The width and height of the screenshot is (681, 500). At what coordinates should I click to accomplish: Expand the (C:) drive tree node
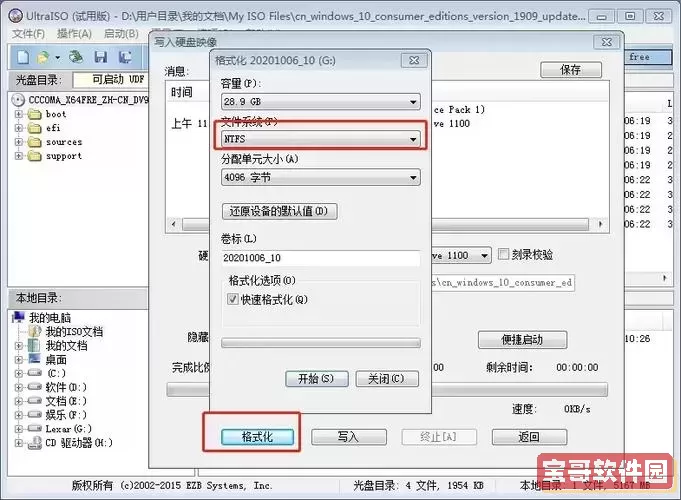[18, 373]
